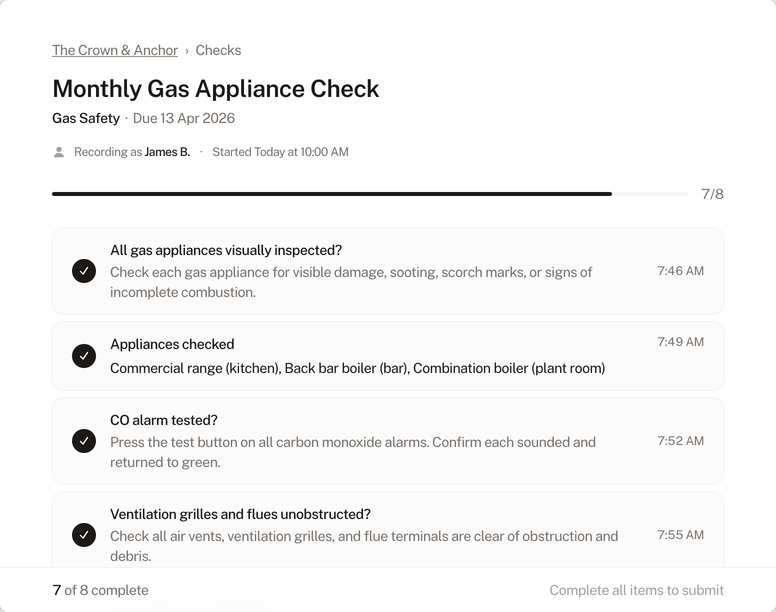Click the Gas Safety category label
Screen dimensions: 776x612
86,118
